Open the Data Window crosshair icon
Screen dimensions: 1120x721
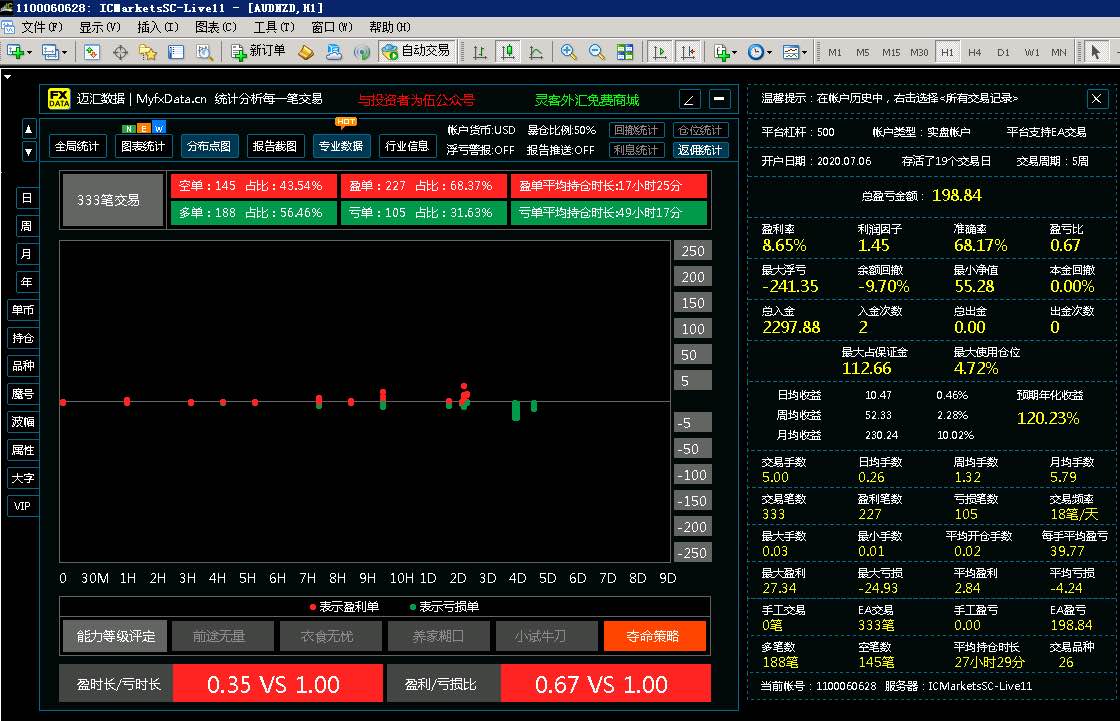pos(120,52)
